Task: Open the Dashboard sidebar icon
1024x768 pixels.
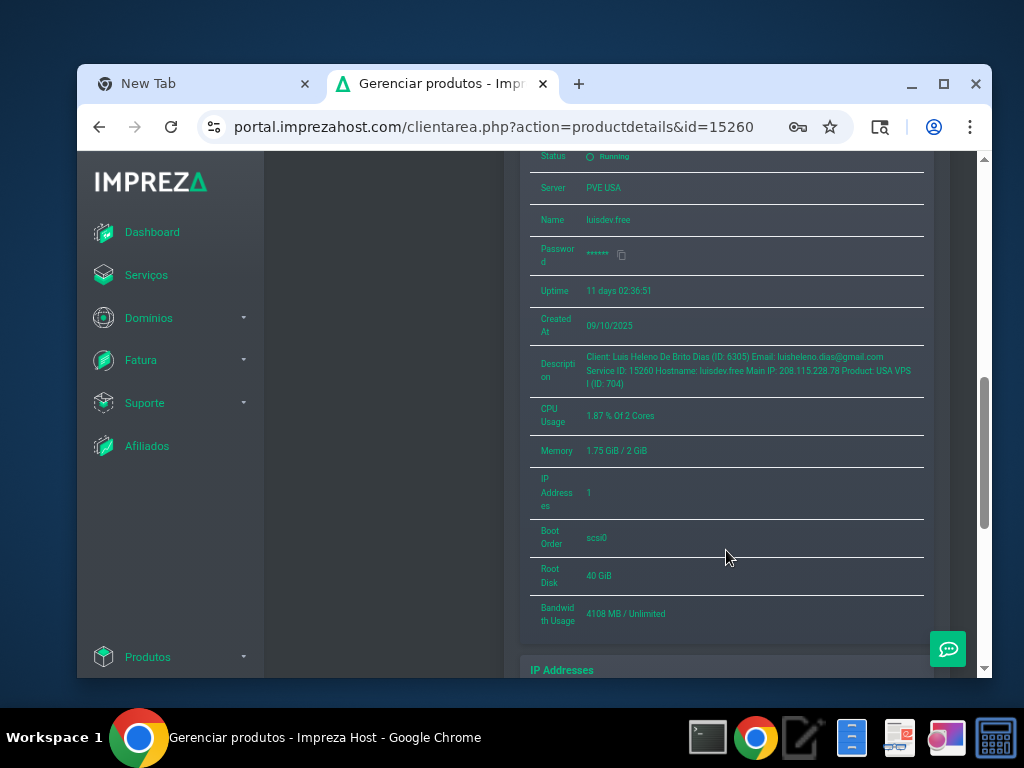Action: click(x=103, y=232)
